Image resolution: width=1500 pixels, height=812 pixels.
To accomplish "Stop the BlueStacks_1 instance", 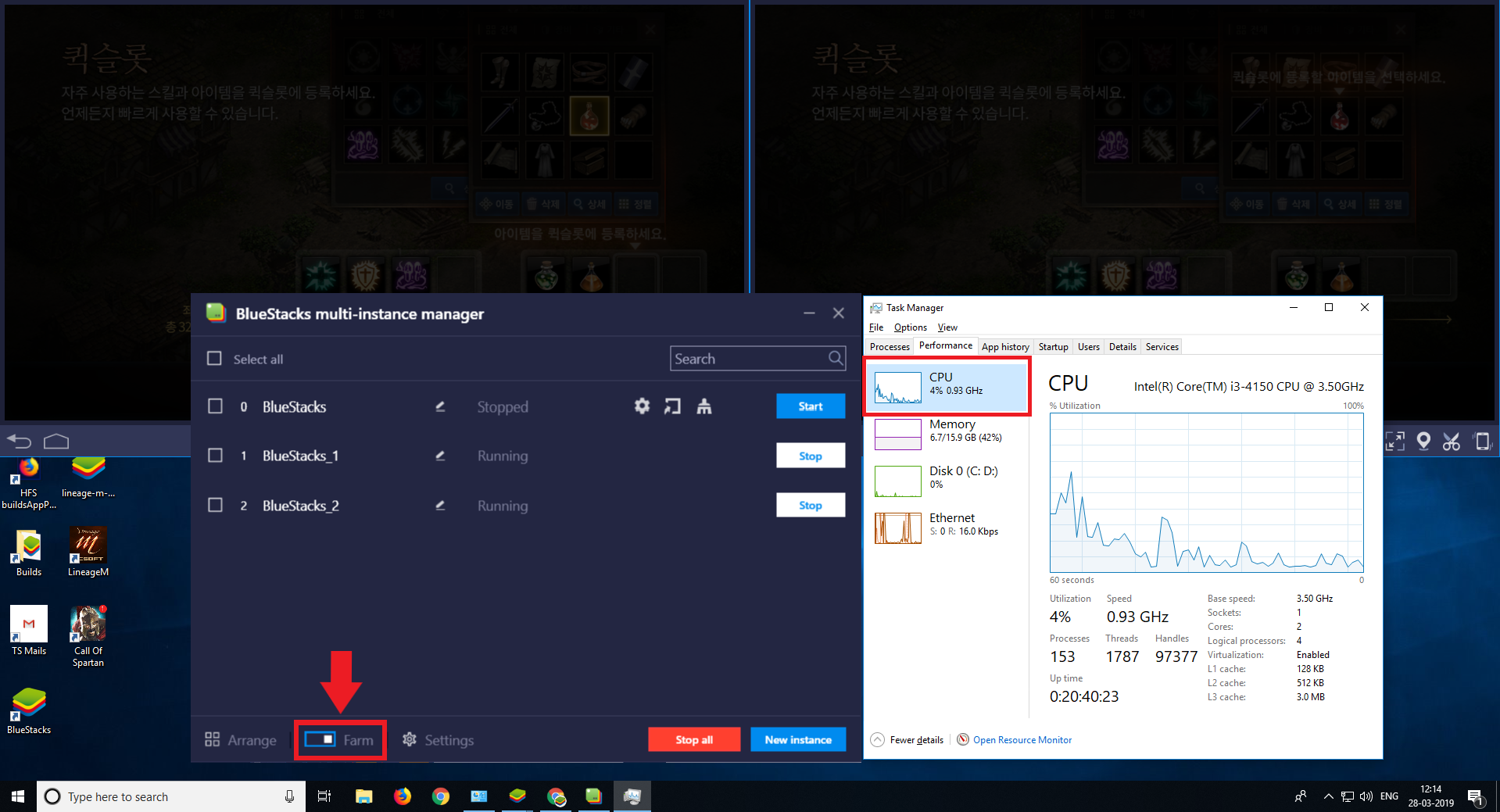I will (811, 456).
